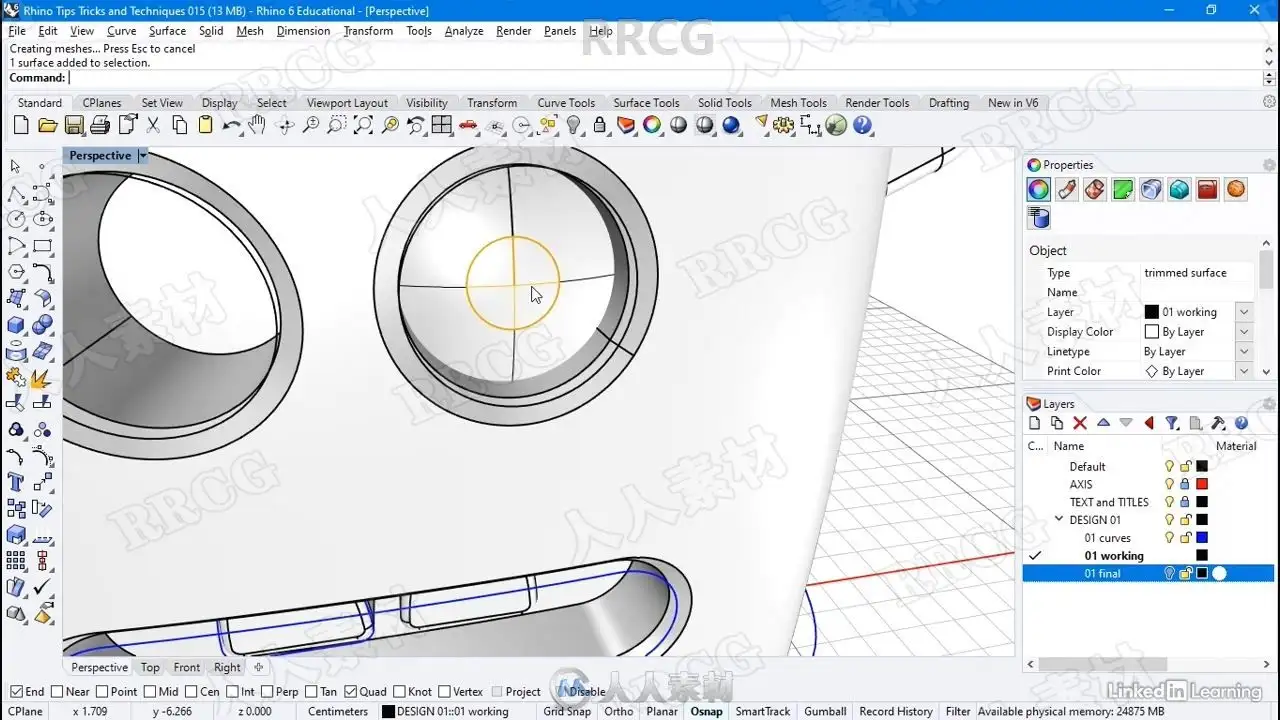Screen dimensions: 1280x720
Task: Open the layer filter funnel icon
Action: click(1172, 423)
